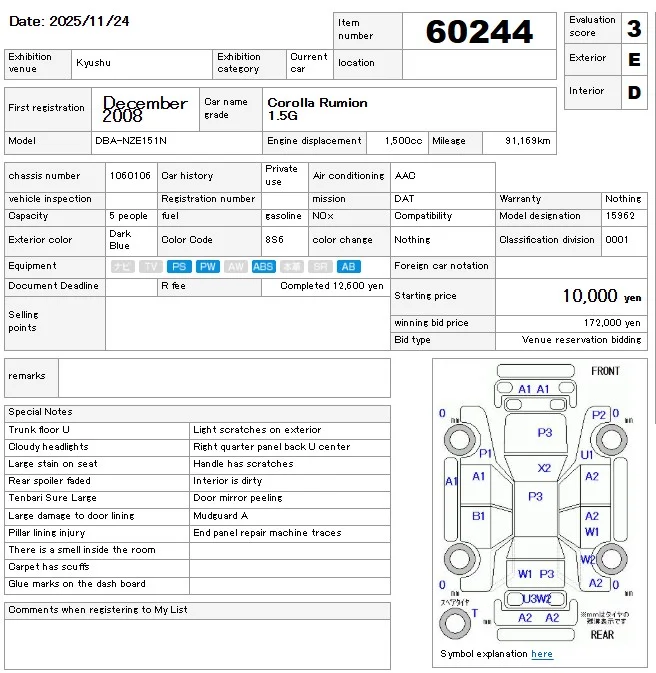
Task: Click the AB airbag equipment badge
Action: [x=348, y=267]
